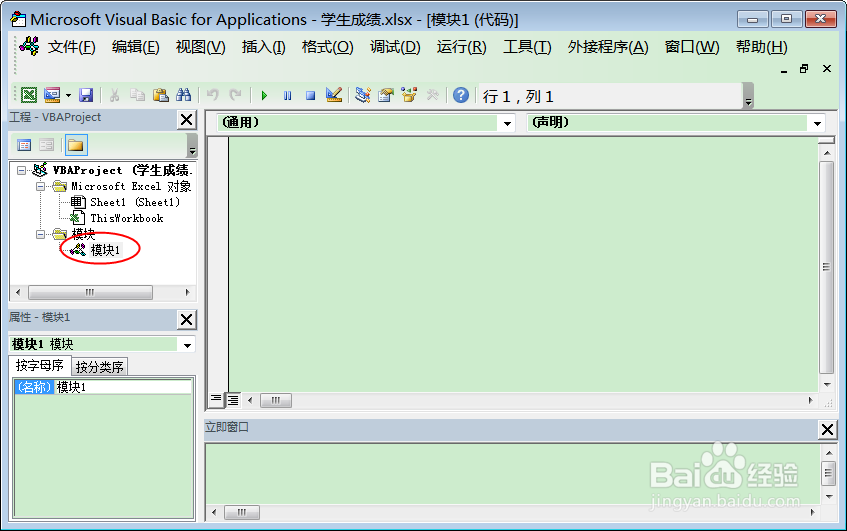Screen dimensions: 847x531
Task: Click the Insert UserForm toolbar icon
Action: [x=52, y=95]
